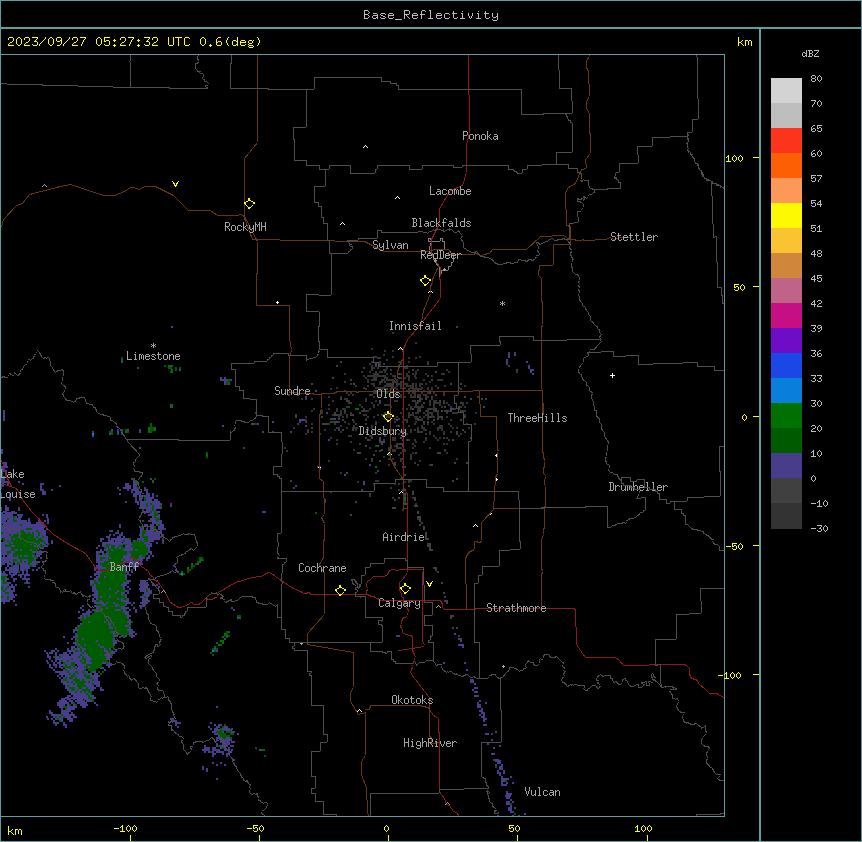Click the Calgary city label
The width and height of the screenshot is (862, 842).
[399, 603]
